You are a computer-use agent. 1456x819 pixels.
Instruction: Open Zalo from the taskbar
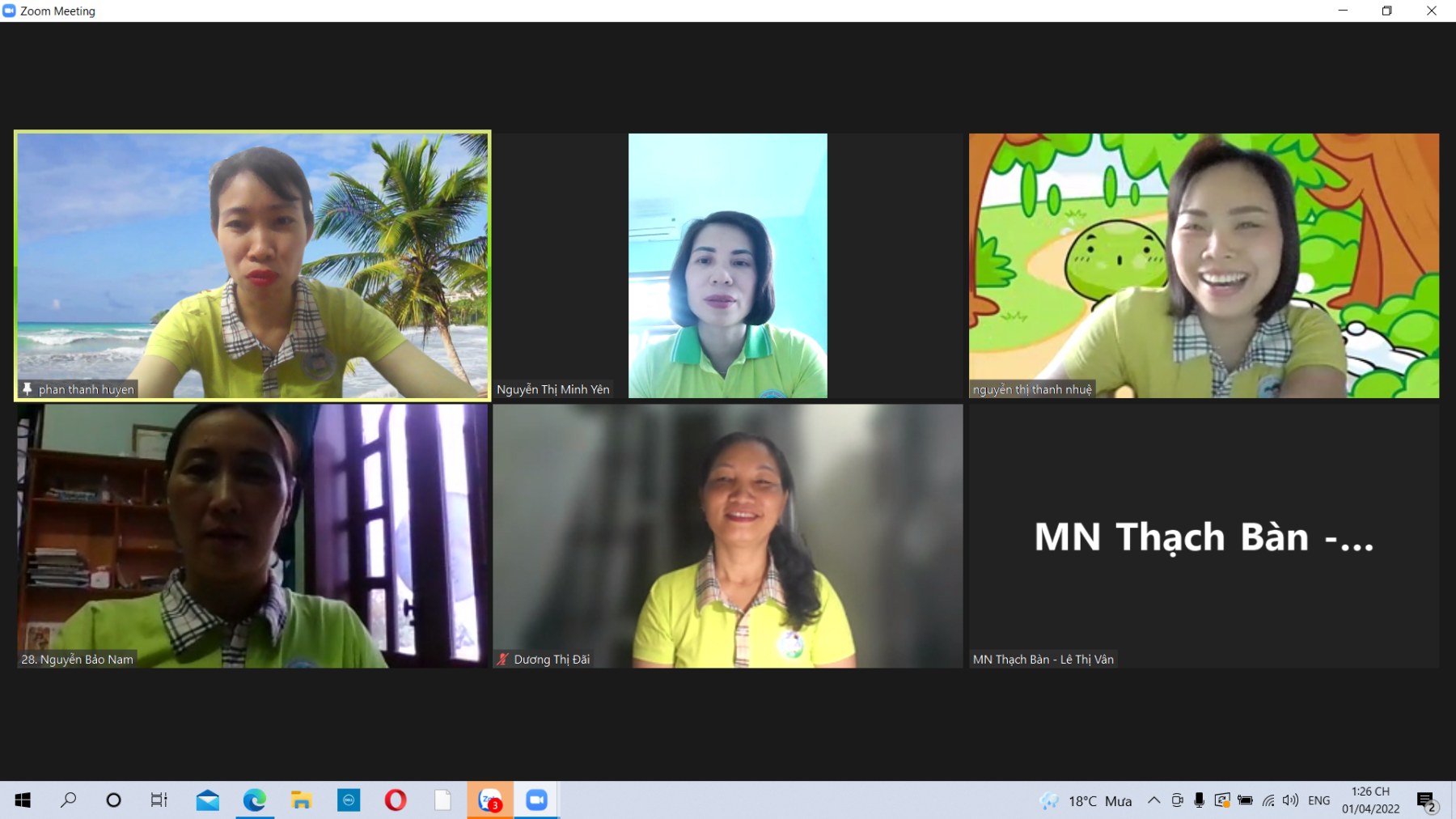click(490, 800)
